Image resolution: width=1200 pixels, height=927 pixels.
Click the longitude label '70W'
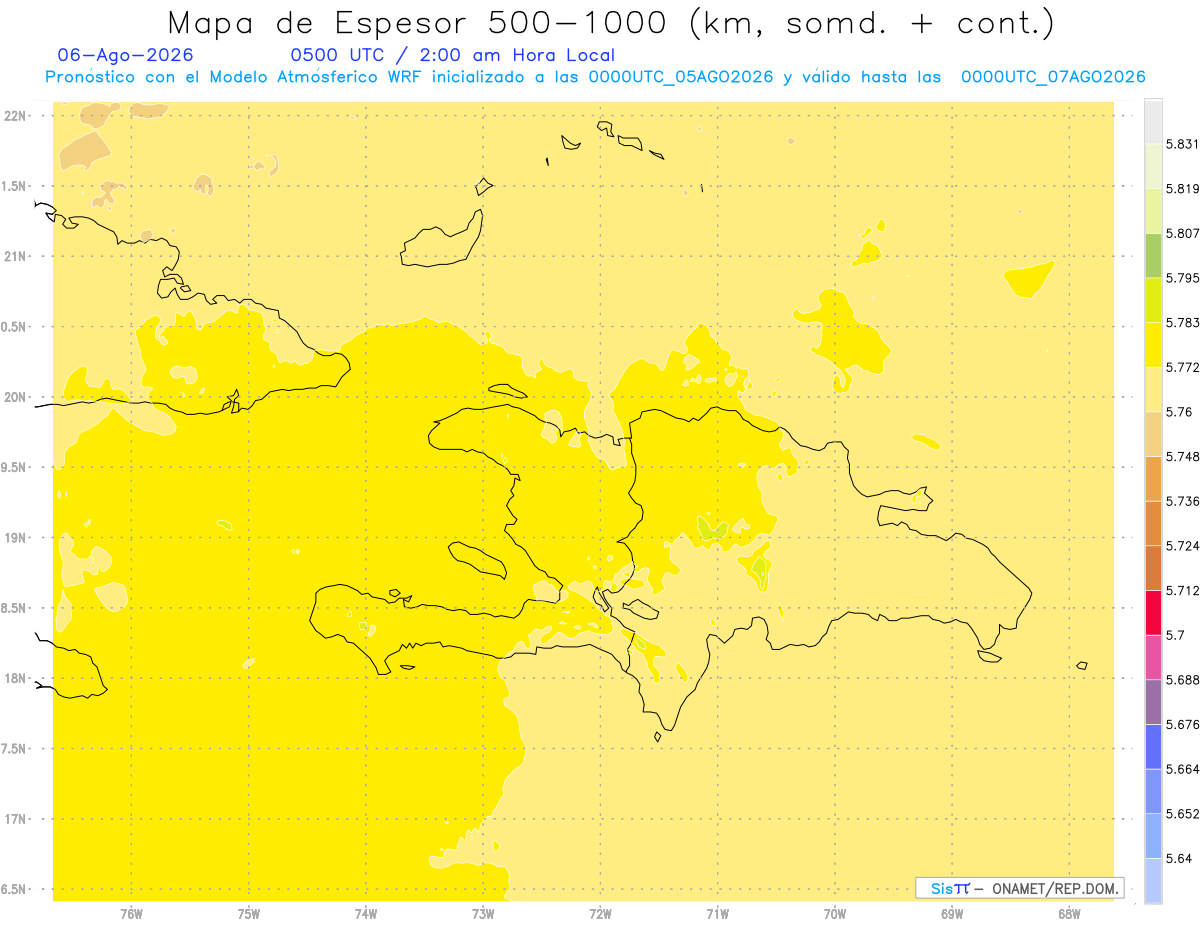[834, 914]
